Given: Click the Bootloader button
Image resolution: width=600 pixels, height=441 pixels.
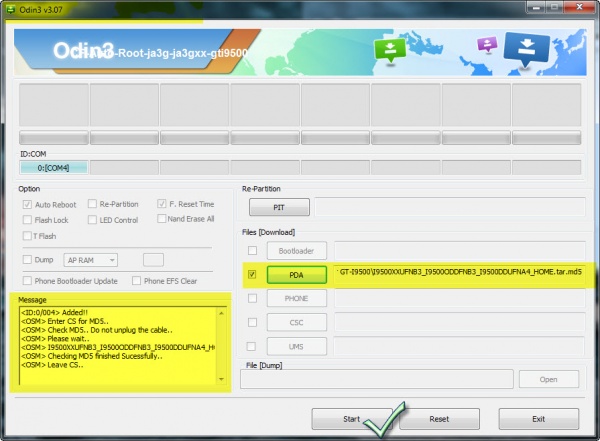Looking at the screenshot, I should (297, 251).
